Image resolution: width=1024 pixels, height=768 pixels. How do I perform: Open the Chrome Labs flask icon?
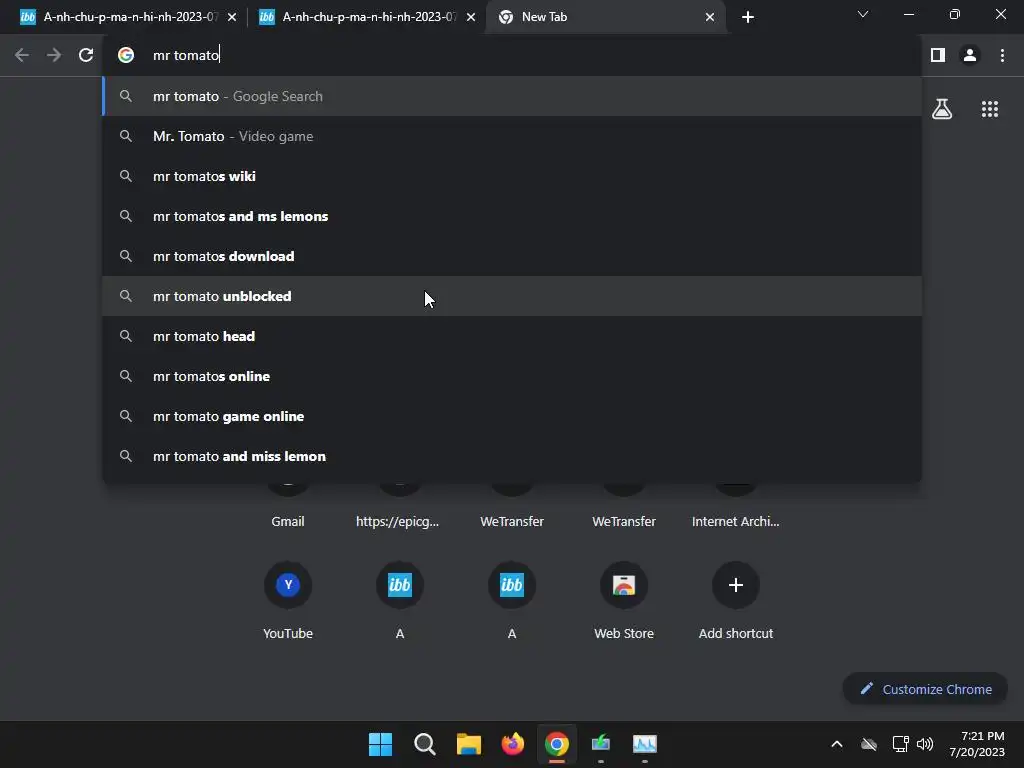pyautogui.click(x=942, y=108)
